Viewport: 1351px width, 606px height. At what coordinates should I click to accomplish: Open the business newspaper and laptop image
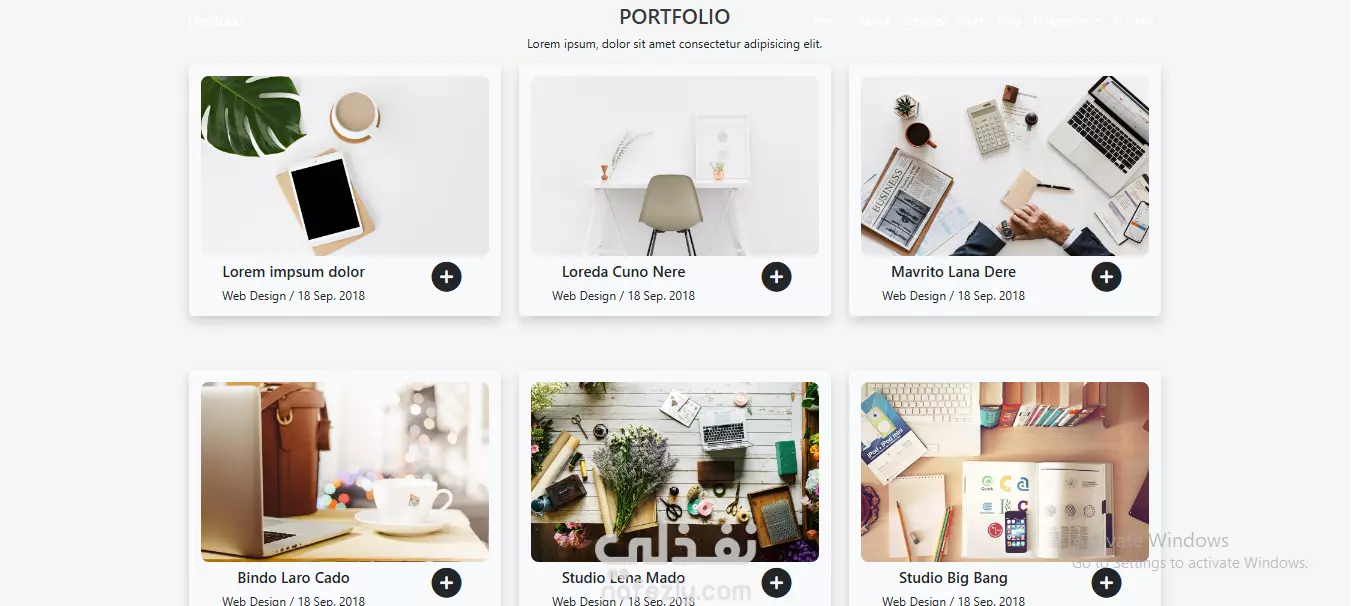coord(1005,166)
